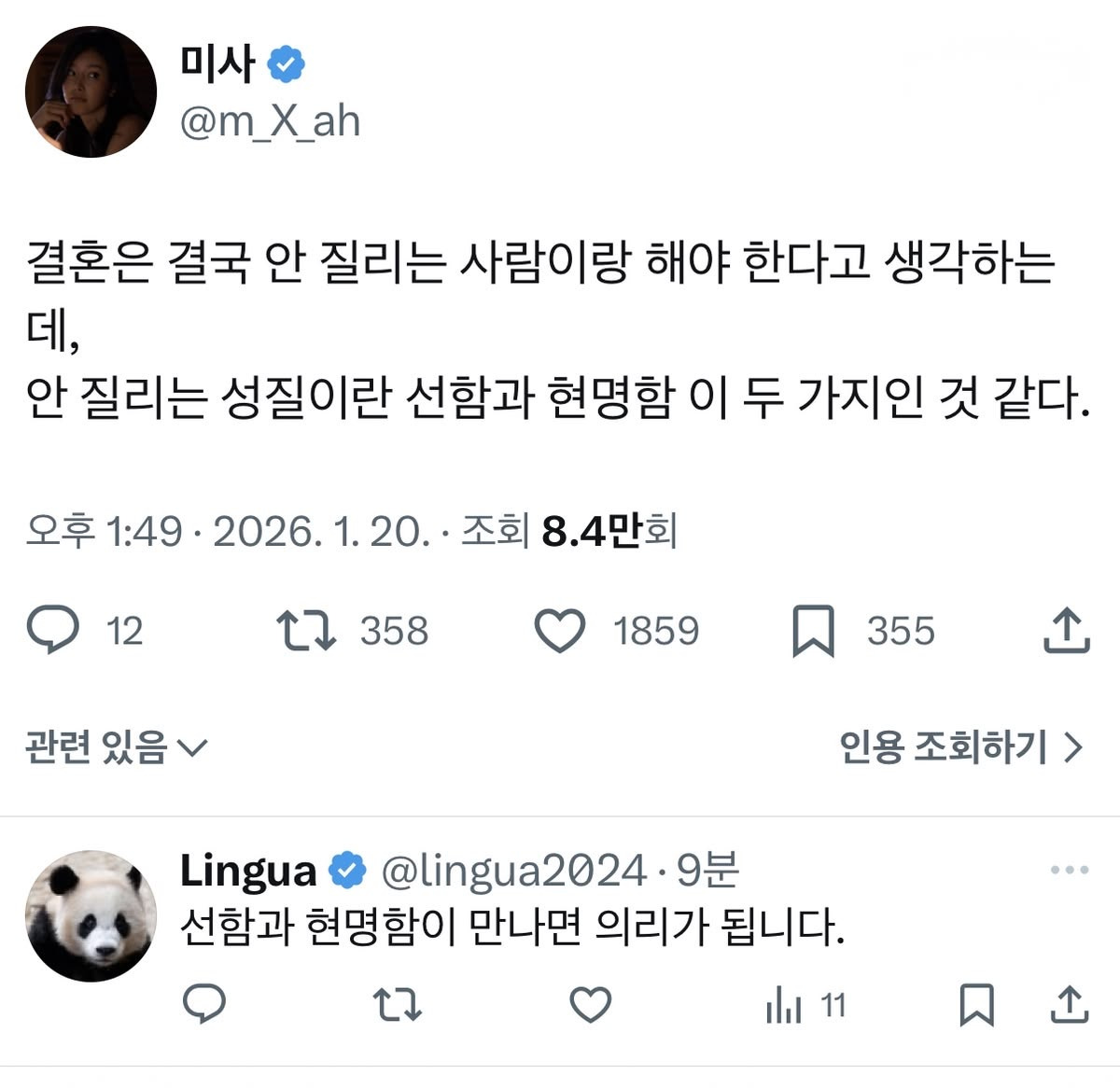This screenshot has width=1120, height=1088.
Task: Bookmark the main post with 355 saves
Action: [x=813, y=631]
